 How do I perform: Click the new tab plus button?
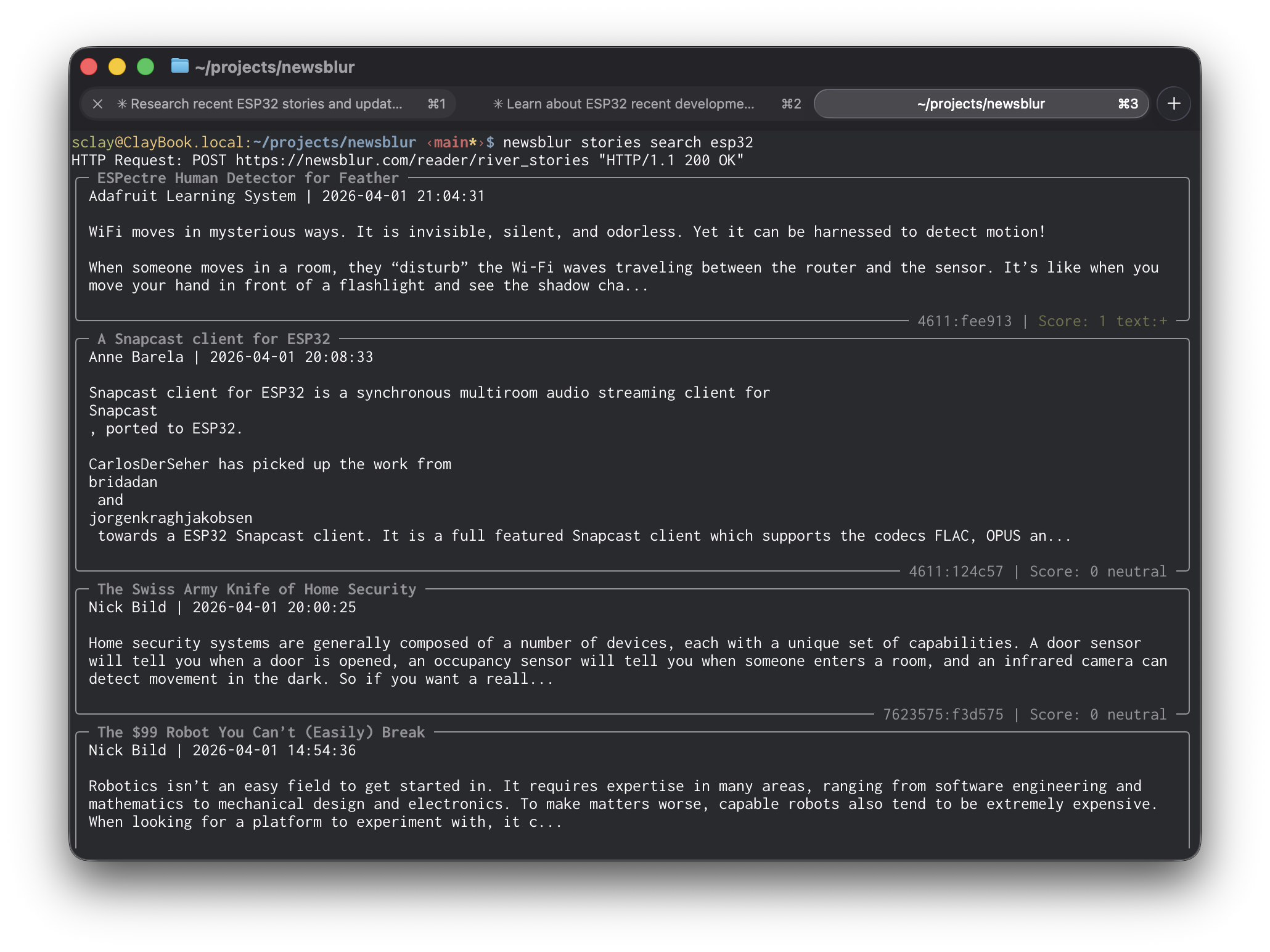[x=1173, y=104]
